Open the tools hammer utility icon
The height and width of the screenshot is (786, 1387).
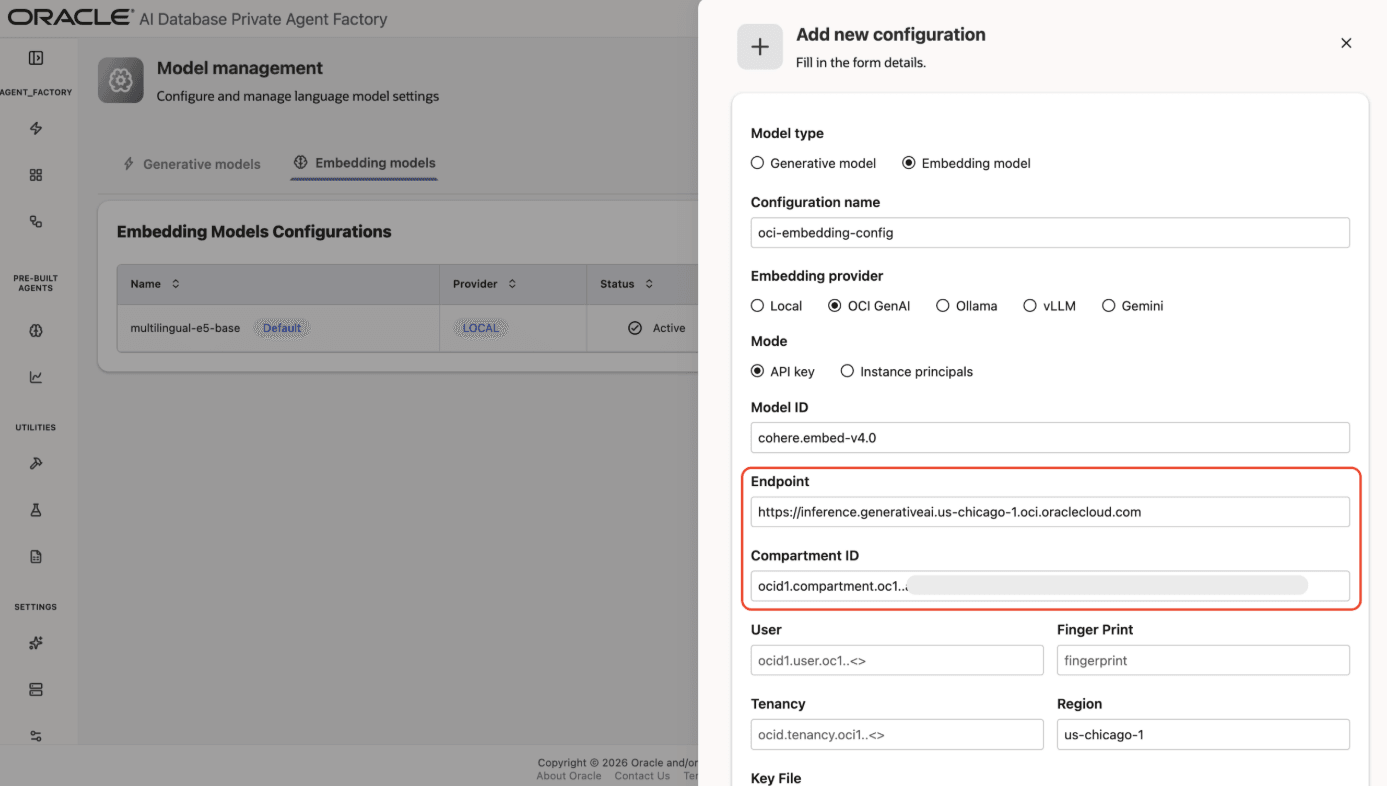(x=36, y=464)
